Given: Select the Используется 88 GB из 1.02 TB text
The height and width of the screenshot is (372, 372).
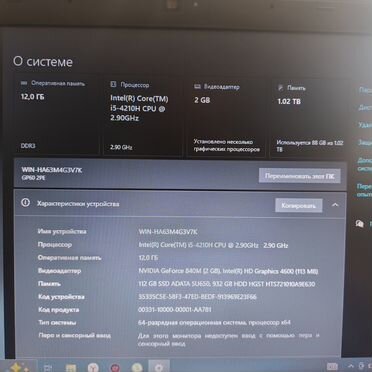Looking at the screenshot, I should coord(310,146).
